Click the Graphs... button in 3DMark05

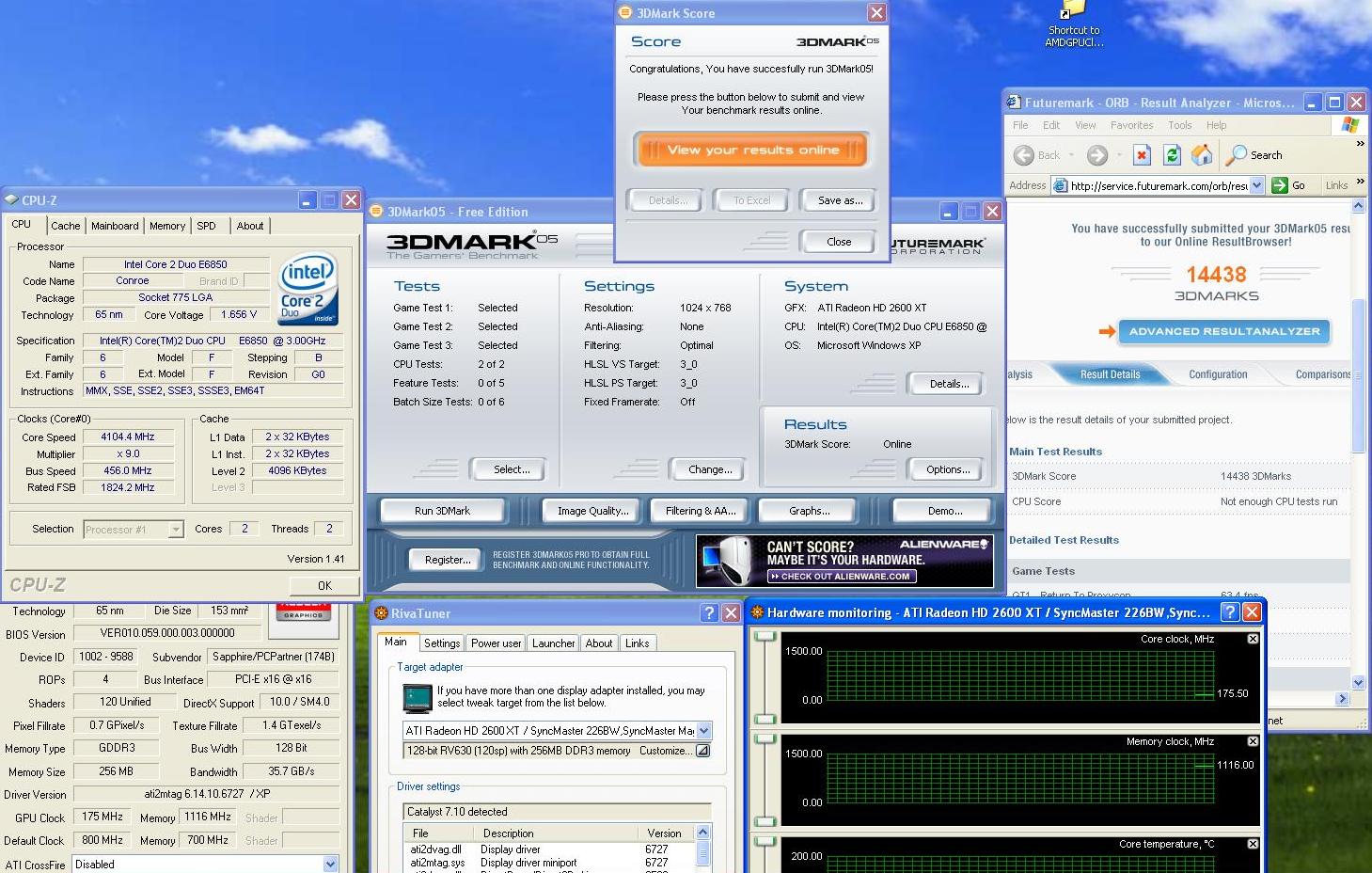[x=809, y=511]
